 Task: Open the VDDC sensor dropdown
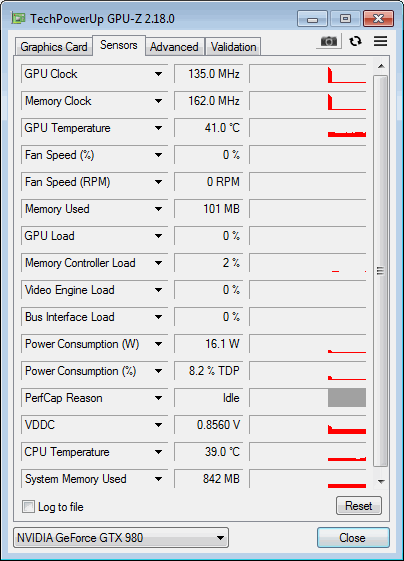click(x=158, y=425)
